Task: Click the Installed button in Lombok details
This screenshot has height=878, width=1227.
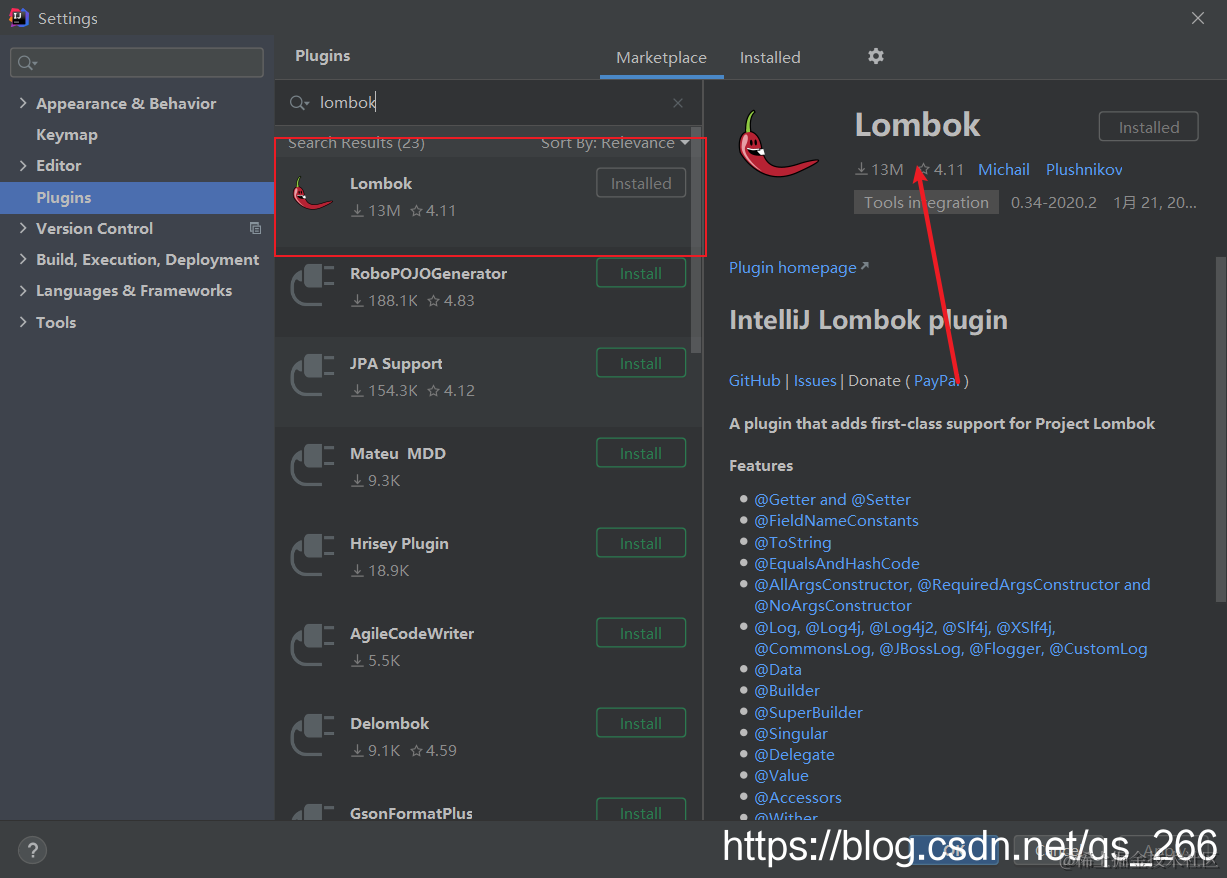Action: (1149, 127)
